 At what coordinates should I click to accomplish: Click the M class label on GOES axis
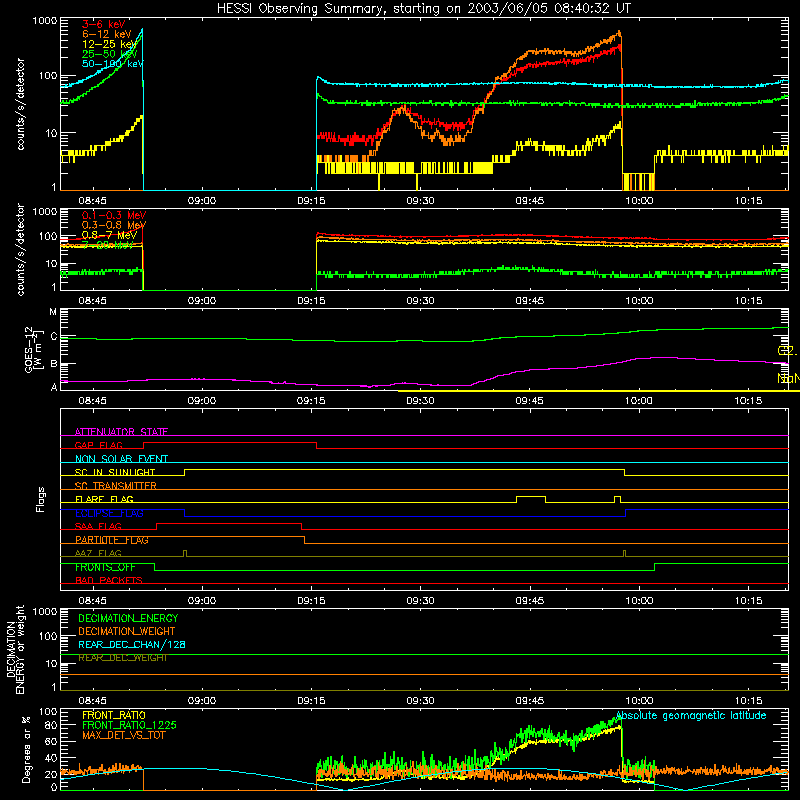[53, 312]
